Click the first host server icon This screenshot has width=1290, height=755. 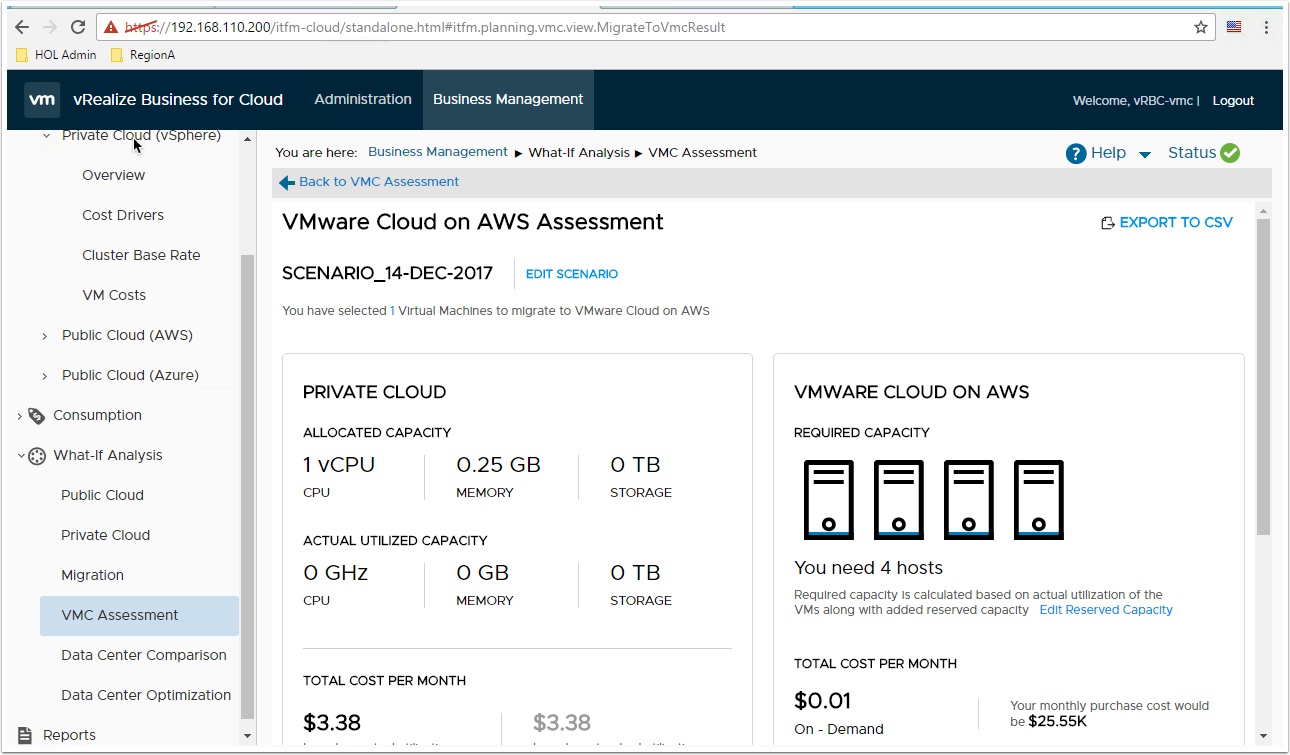(829, 500)
